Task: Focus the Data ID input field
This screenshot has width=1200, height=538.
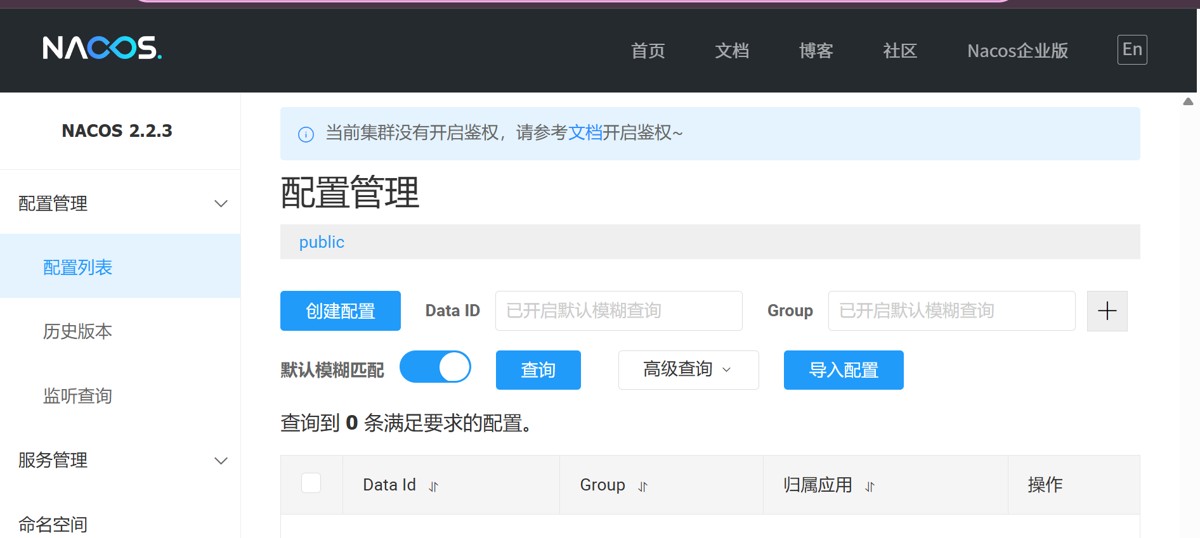Action: pyautogui.click(x=618, y=311)
